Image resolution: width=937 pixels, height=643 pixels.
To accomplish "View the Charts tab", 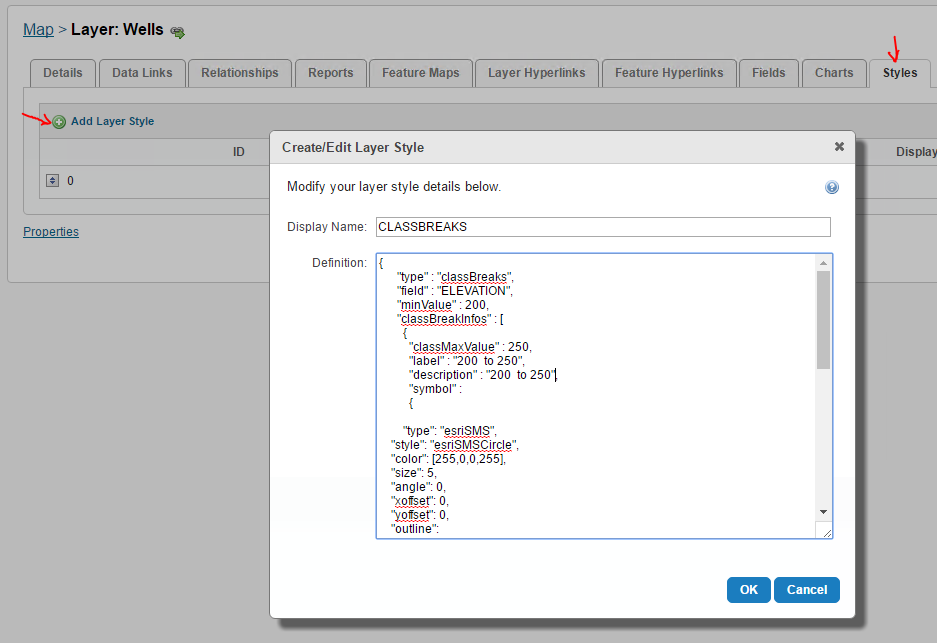I will point(834,73).
